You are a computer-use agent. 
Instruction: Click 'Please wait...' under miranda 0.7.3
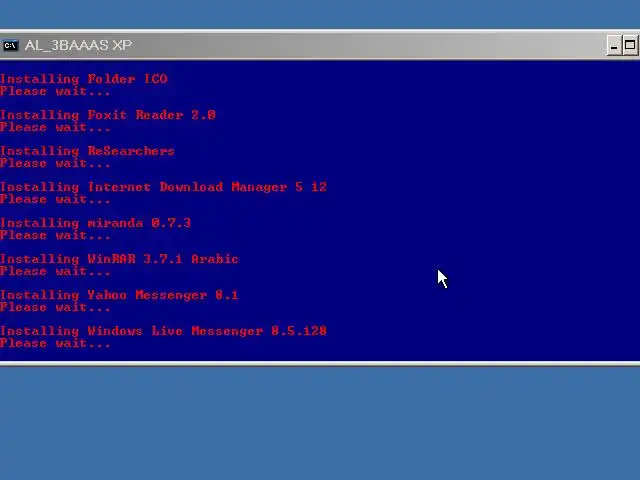coord(55,235)
